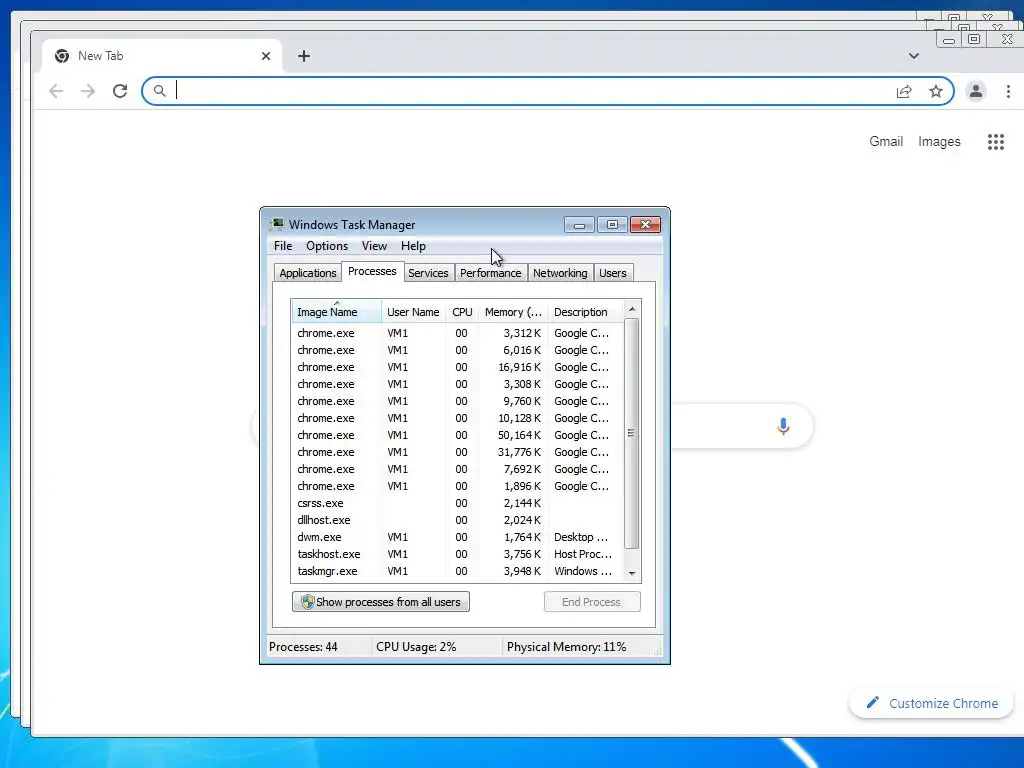Switch to the Performance tab
This screenshot has height=768, width=1024.
tap(490, 273)
